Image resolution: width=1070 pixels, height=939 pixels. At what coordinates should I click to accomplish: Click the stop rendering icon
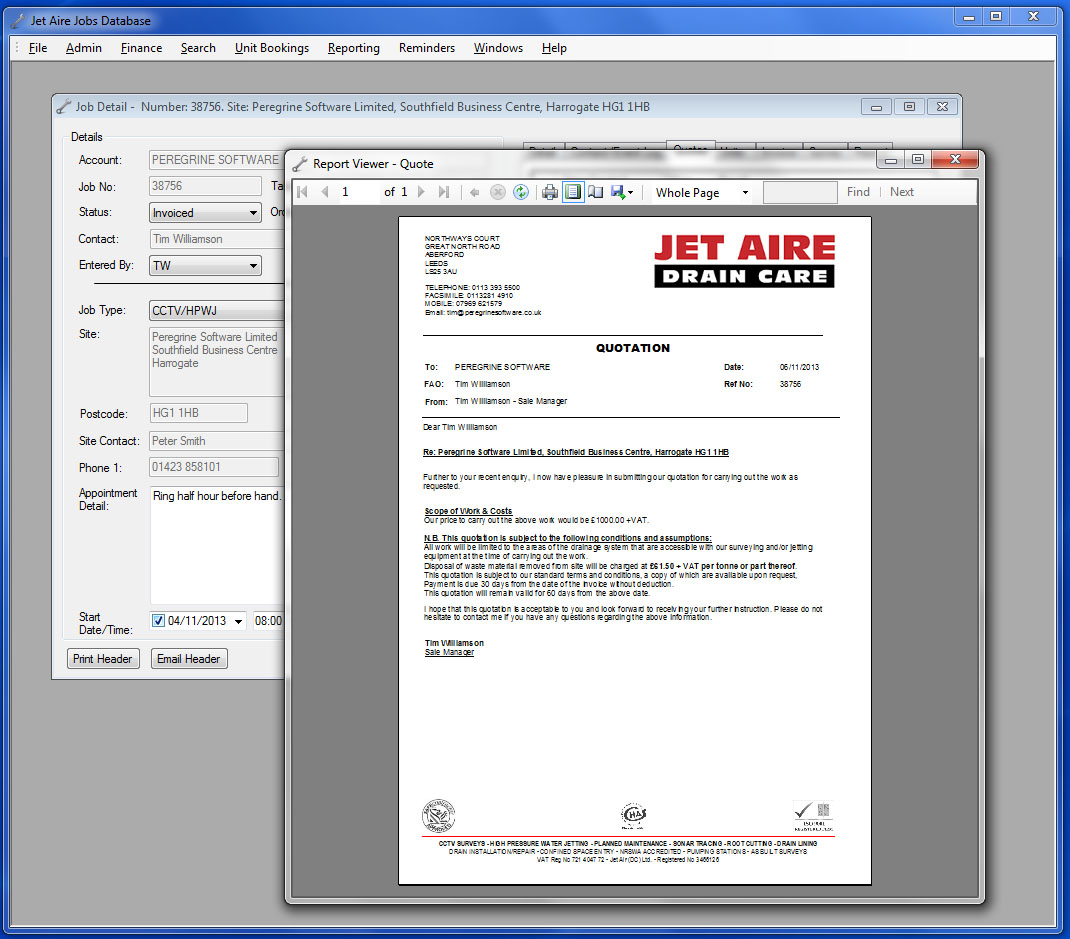point(498,192)
